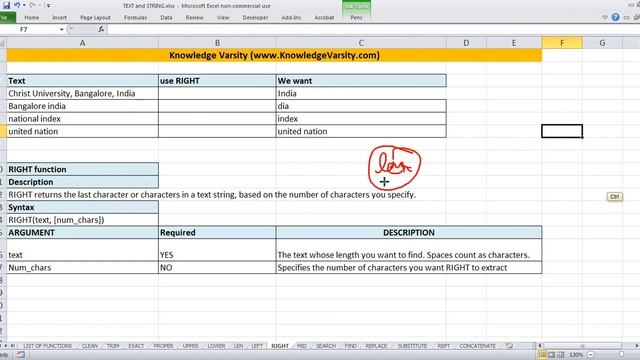Click the Undo arrow icon

click(x=17, y=5)
